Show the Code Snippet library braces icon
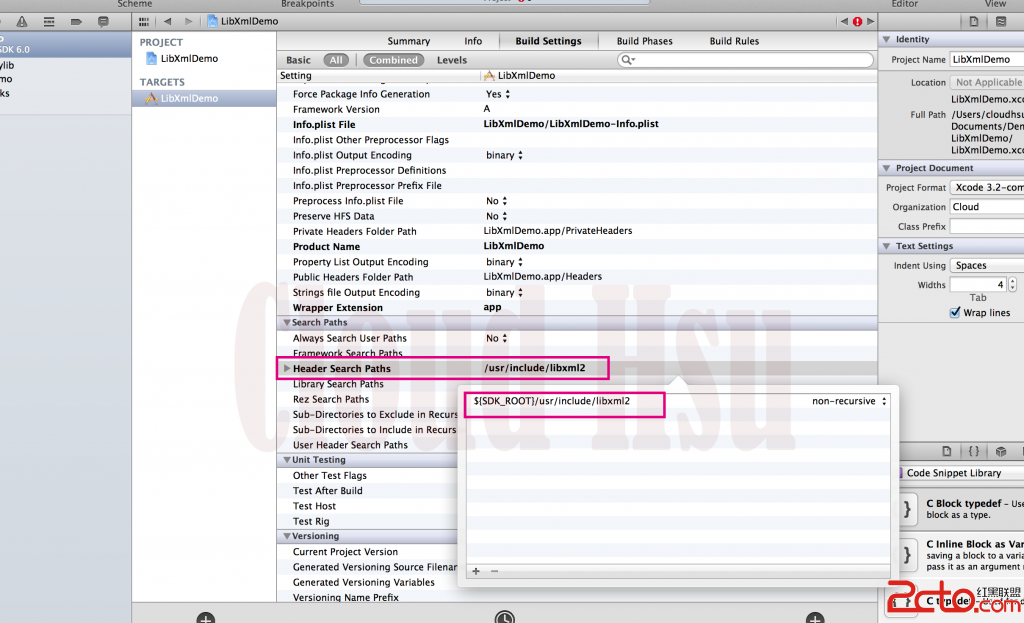The image size is (1024, 623). [x=974, y=451]
